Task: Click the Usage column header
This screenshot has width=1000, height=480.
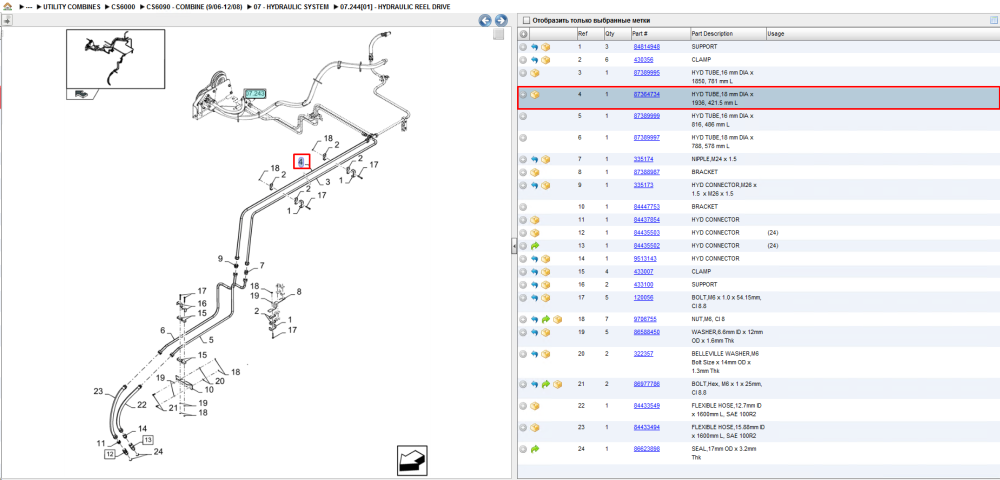Action: tap(776, 34)
